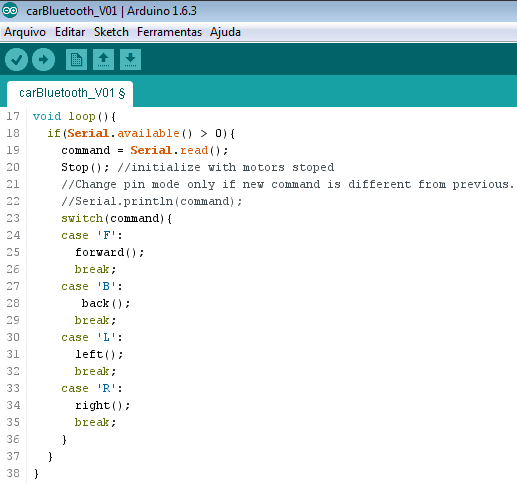The height and width of the screenshot is (483, 517).
Task: Create a new sketch with New icon
Action: (x=76, y=60)
